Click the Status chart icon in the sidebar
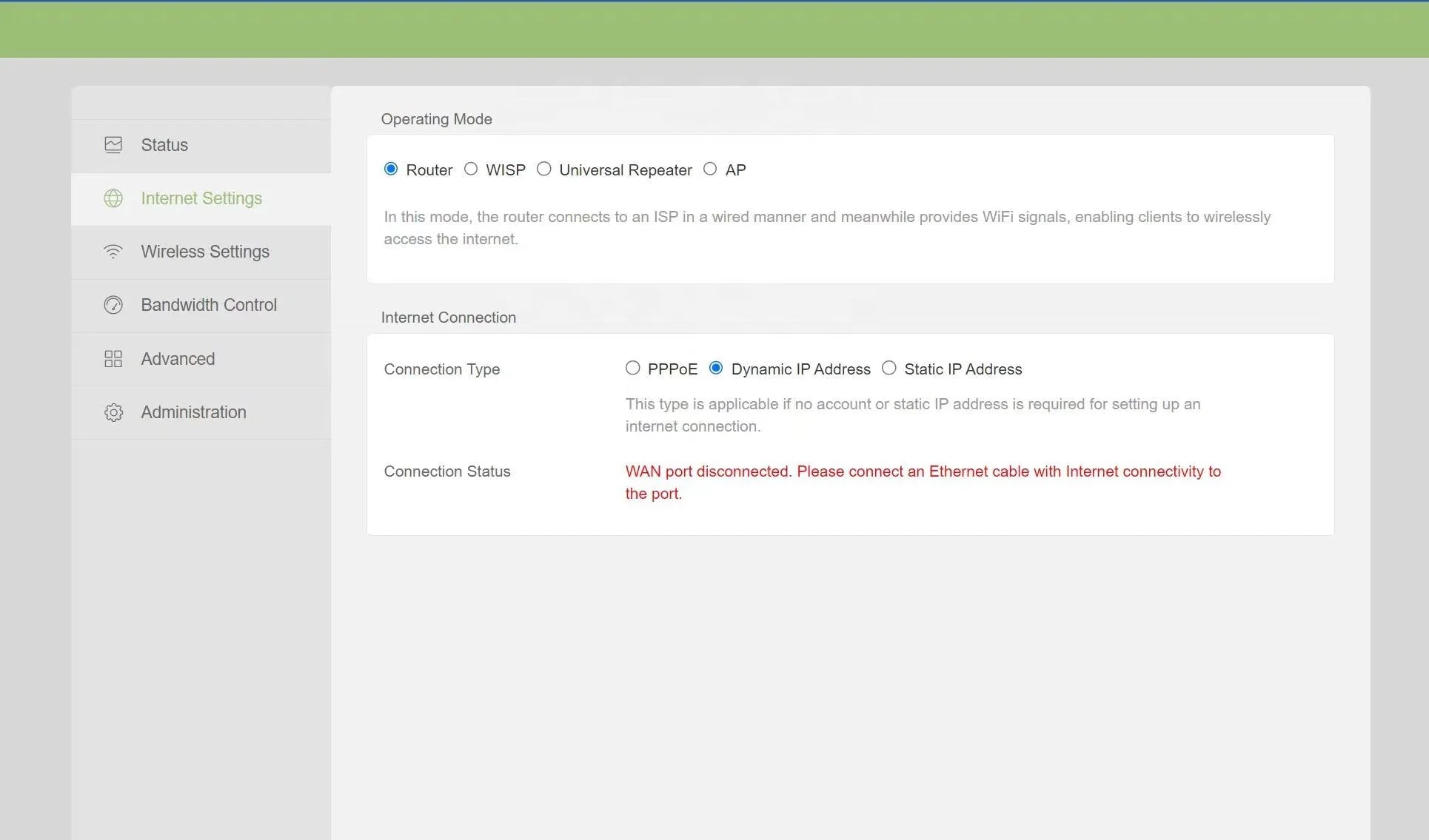The image size is (1429, 840). 113,145
